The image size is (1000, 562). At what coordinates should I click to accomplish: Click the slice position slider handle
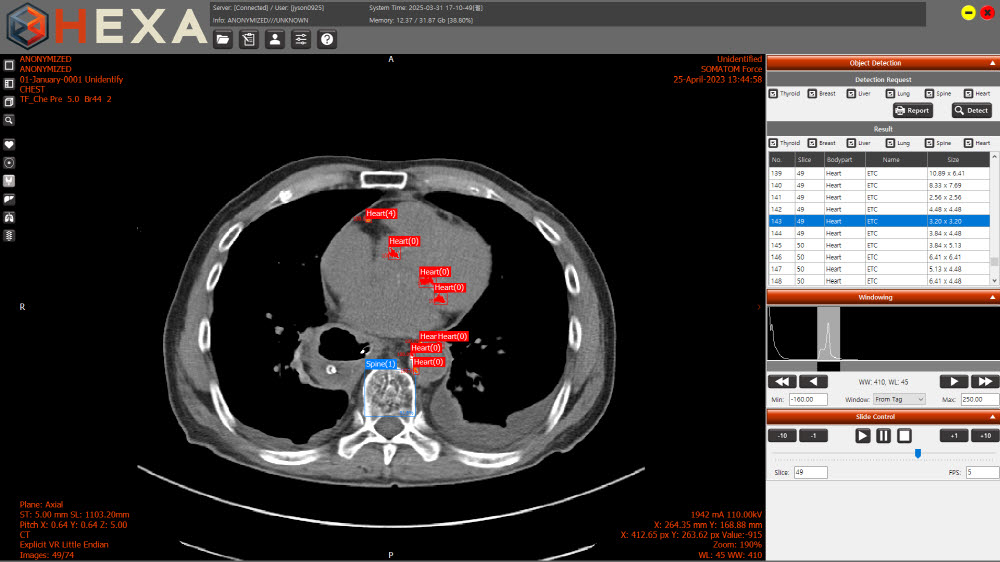[x=918, y=453]
